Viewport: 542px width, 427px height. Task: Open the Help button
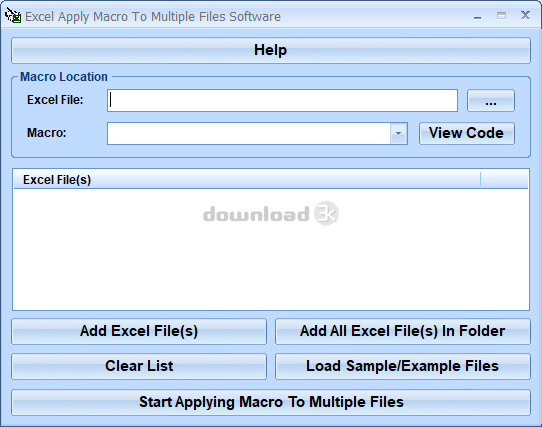[x=271, y=50]
